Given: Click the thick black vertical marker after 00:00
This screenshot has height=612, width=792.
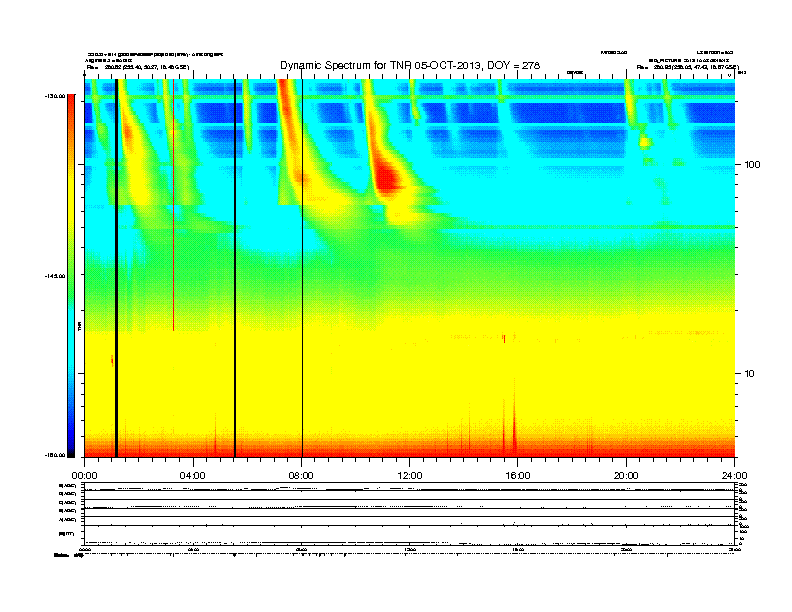Looking at the screenshot, I should point(116,268).
